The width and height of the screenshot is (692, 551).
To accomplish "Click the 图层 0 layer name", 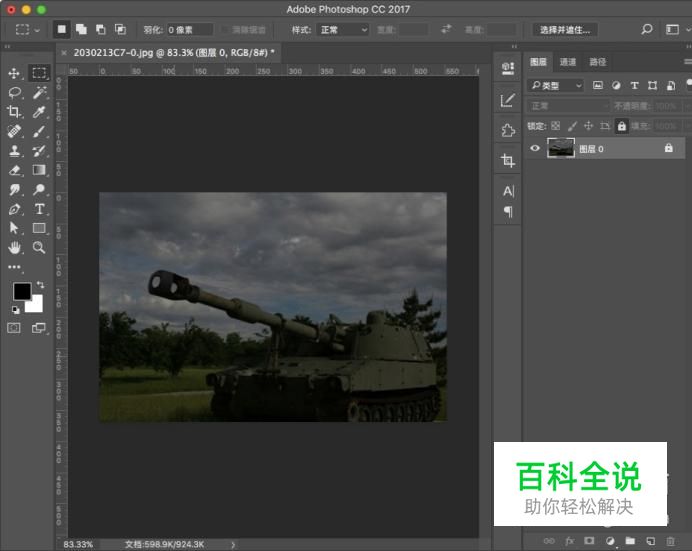I will click(591, 149).
